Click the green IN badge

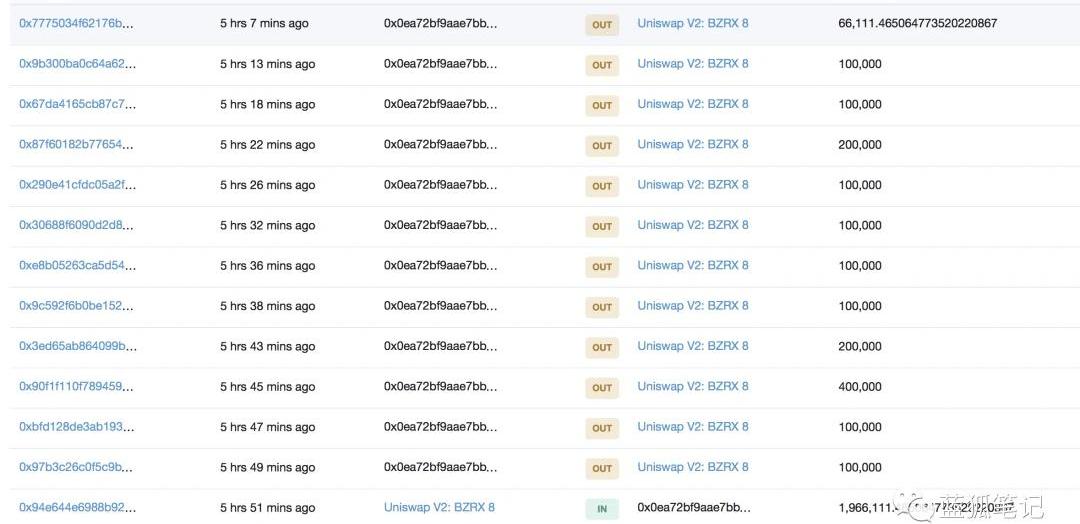coord(602,509)
